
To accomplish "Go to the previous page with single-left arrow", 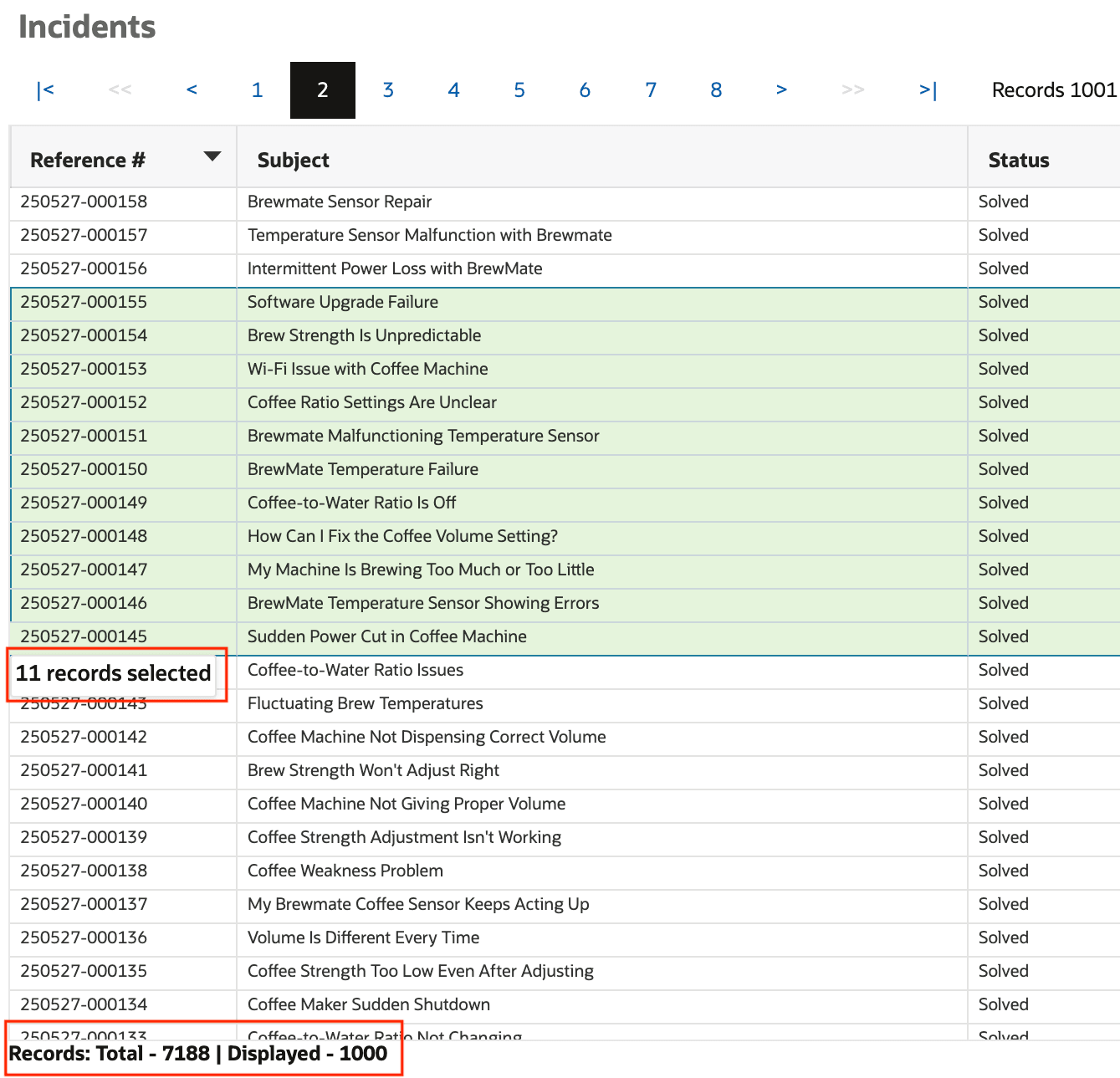I will click(192, 90).
